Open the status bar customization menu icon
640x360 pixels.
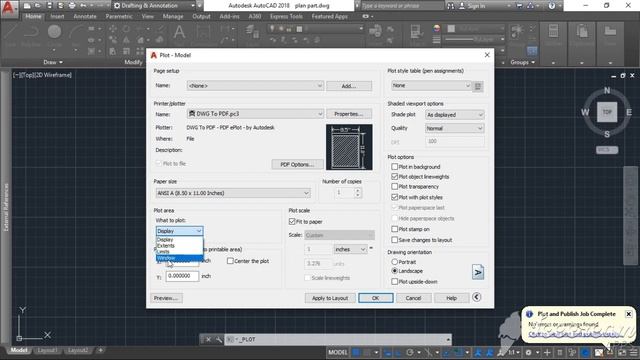click(x=633, y=352)
